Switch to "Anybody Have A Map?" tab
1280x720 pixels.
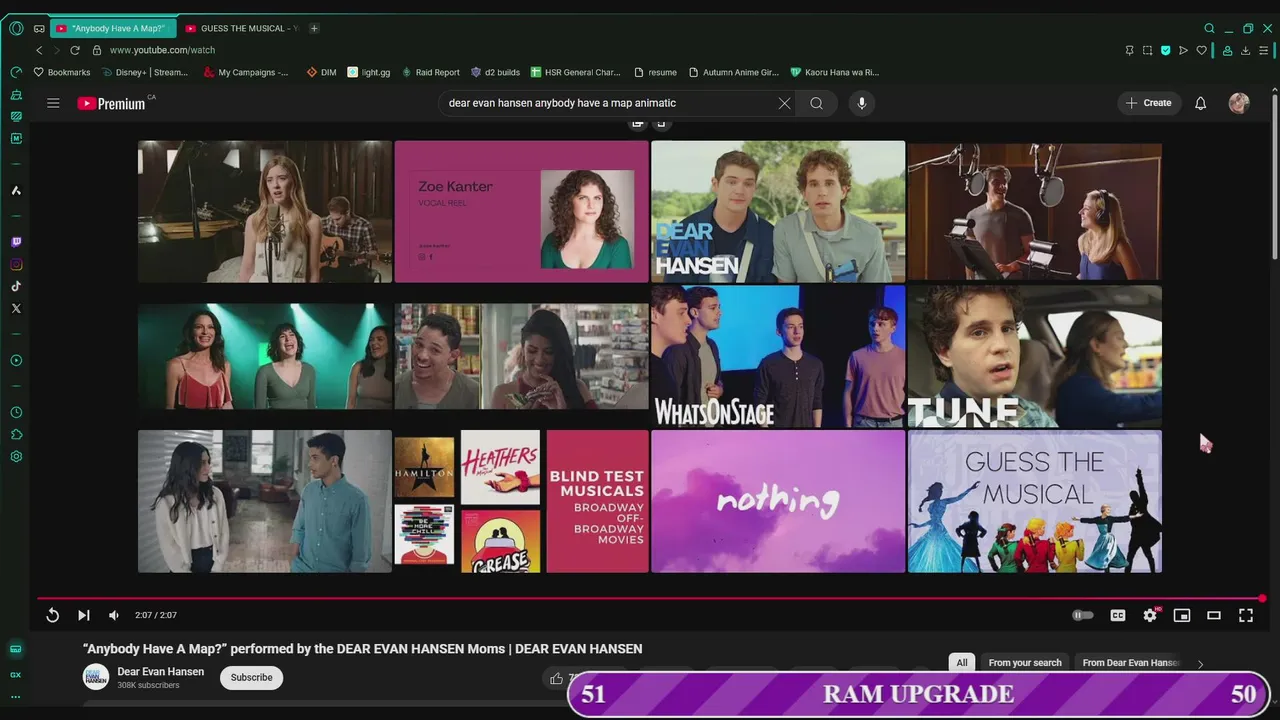click(x=111, y=28)
